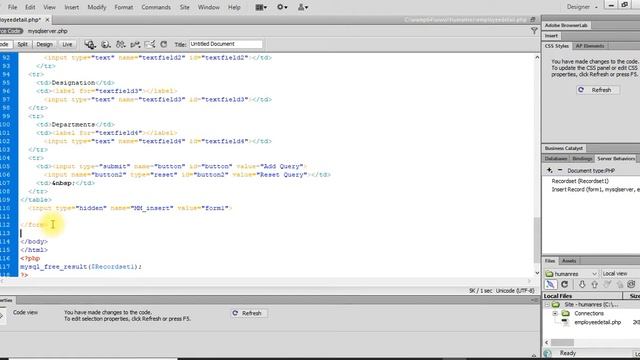
Task: Open the Layout icon menu in the menu bar
Action: click(x=261, y=7)
